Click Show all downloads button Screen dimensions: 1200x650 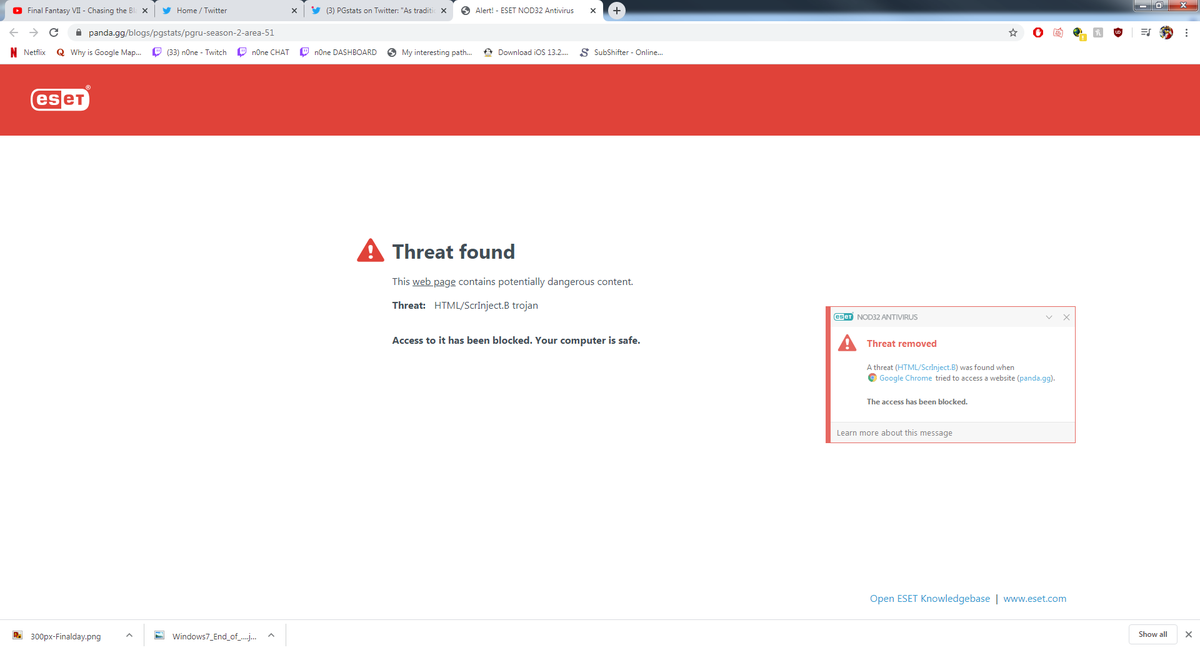(x=1152, y=634)
